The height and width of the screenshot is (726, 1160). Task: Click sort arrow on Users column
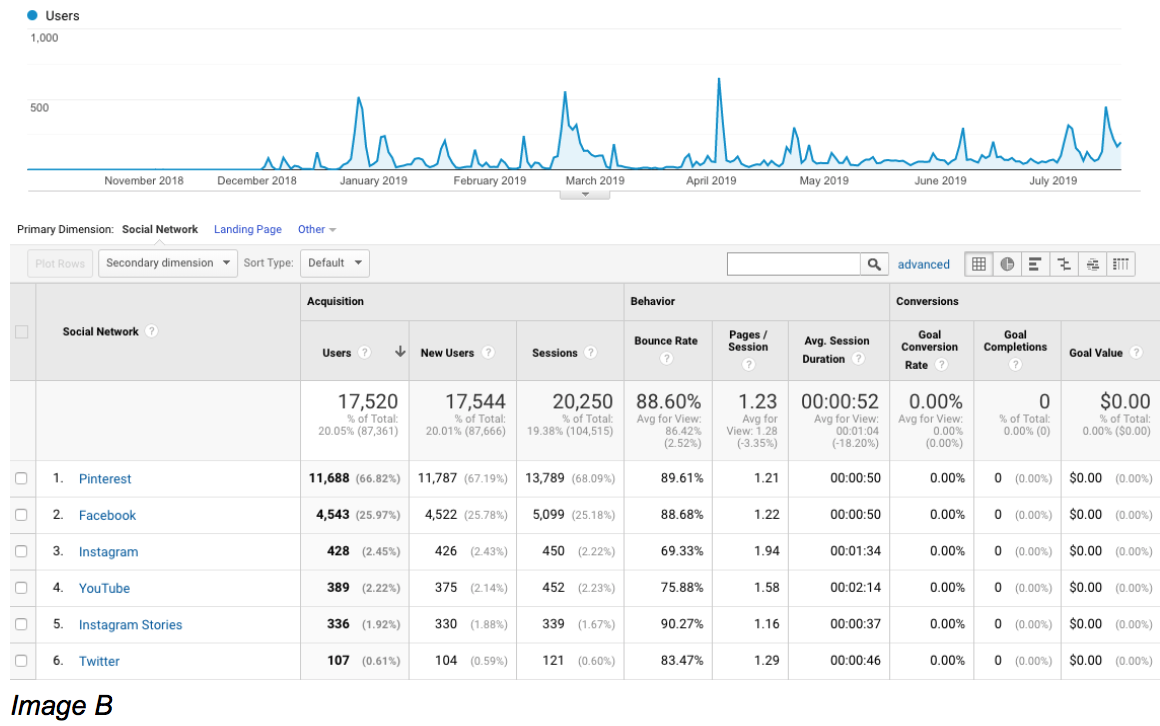point(399,352)
